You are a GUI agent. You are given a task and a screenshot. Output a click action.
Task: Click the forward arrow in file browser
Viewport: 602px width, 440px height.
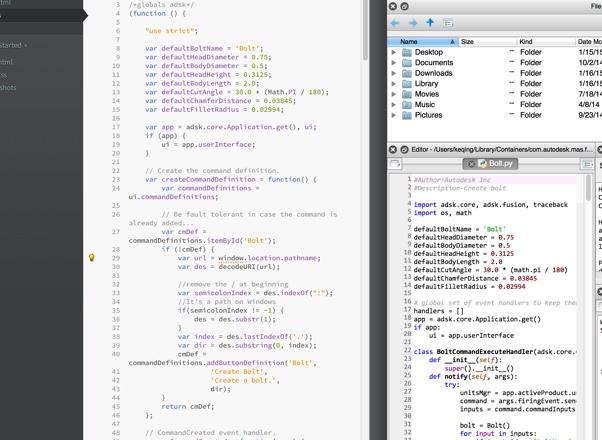tap(412, 22)
